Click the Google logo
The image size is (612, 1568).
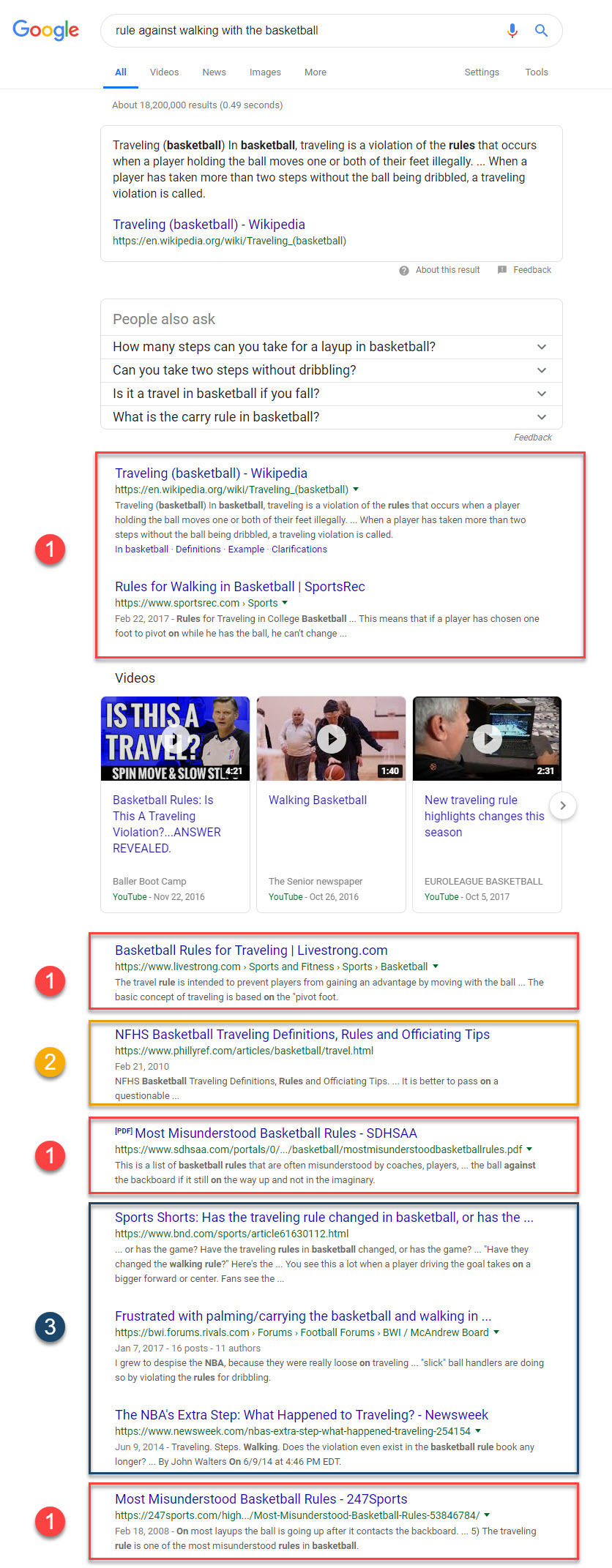coord(45,30)
